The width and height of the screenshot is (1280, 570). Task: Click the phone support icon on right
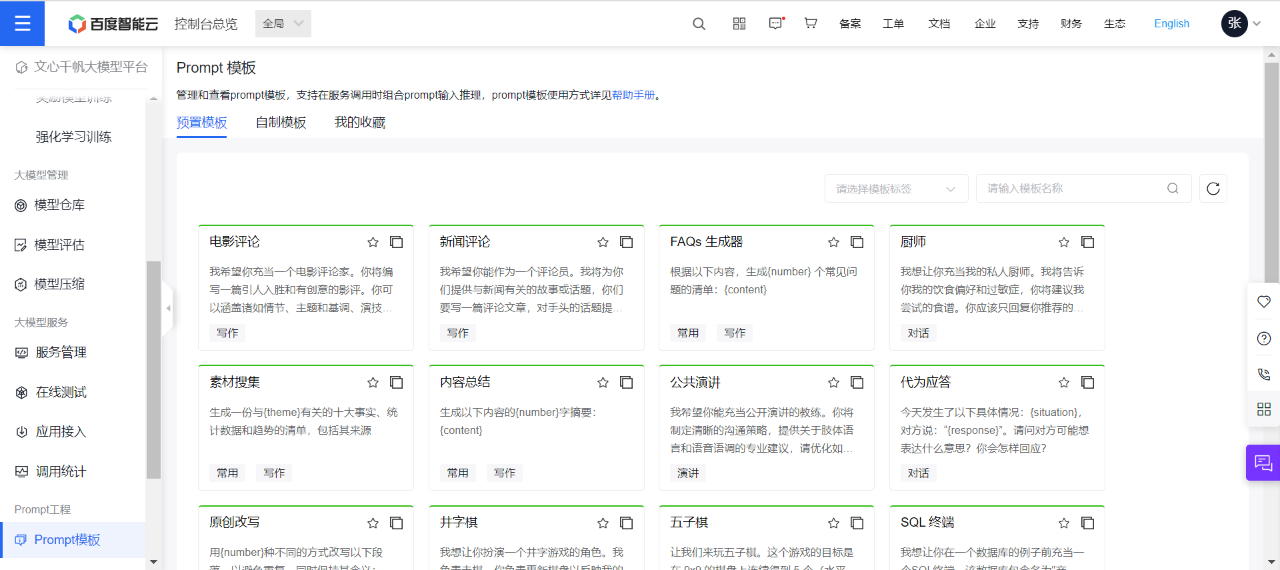click(x=1264, y=374)
